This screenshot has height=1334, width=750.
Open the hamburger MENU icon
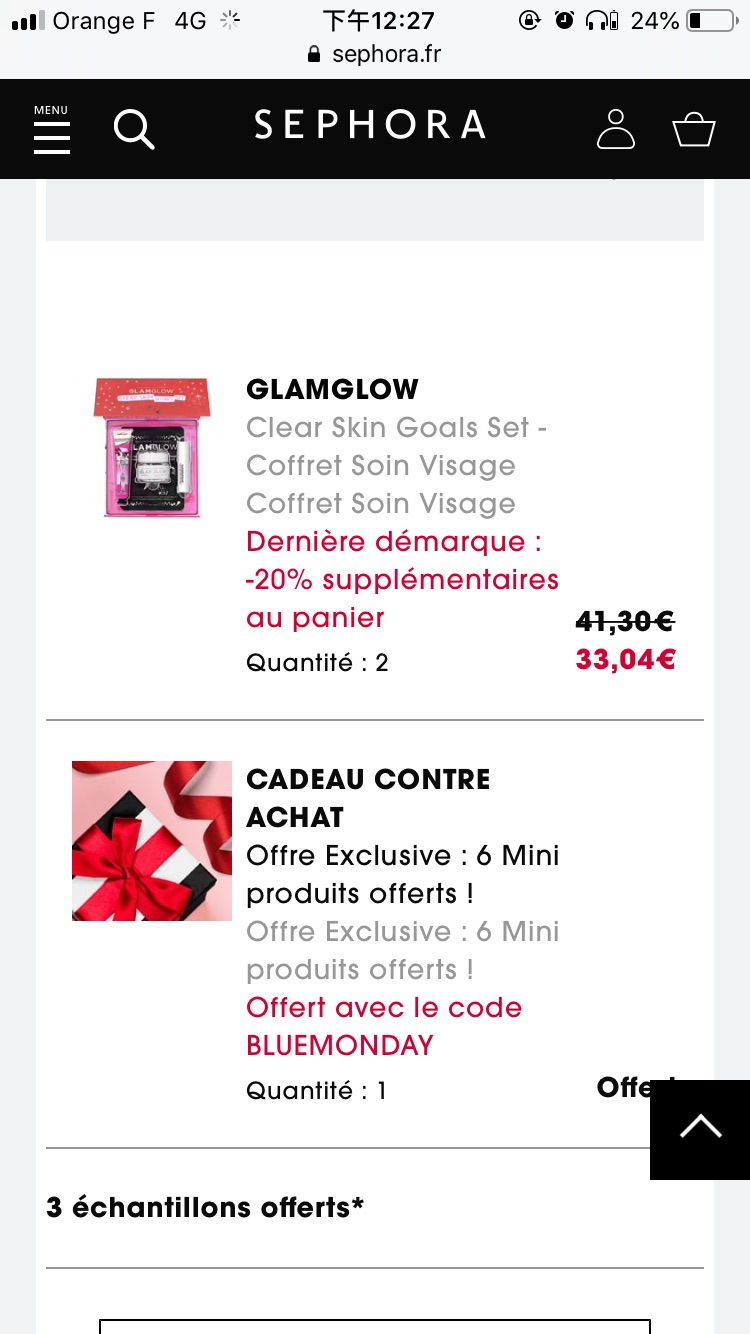(x=52, y=129)
